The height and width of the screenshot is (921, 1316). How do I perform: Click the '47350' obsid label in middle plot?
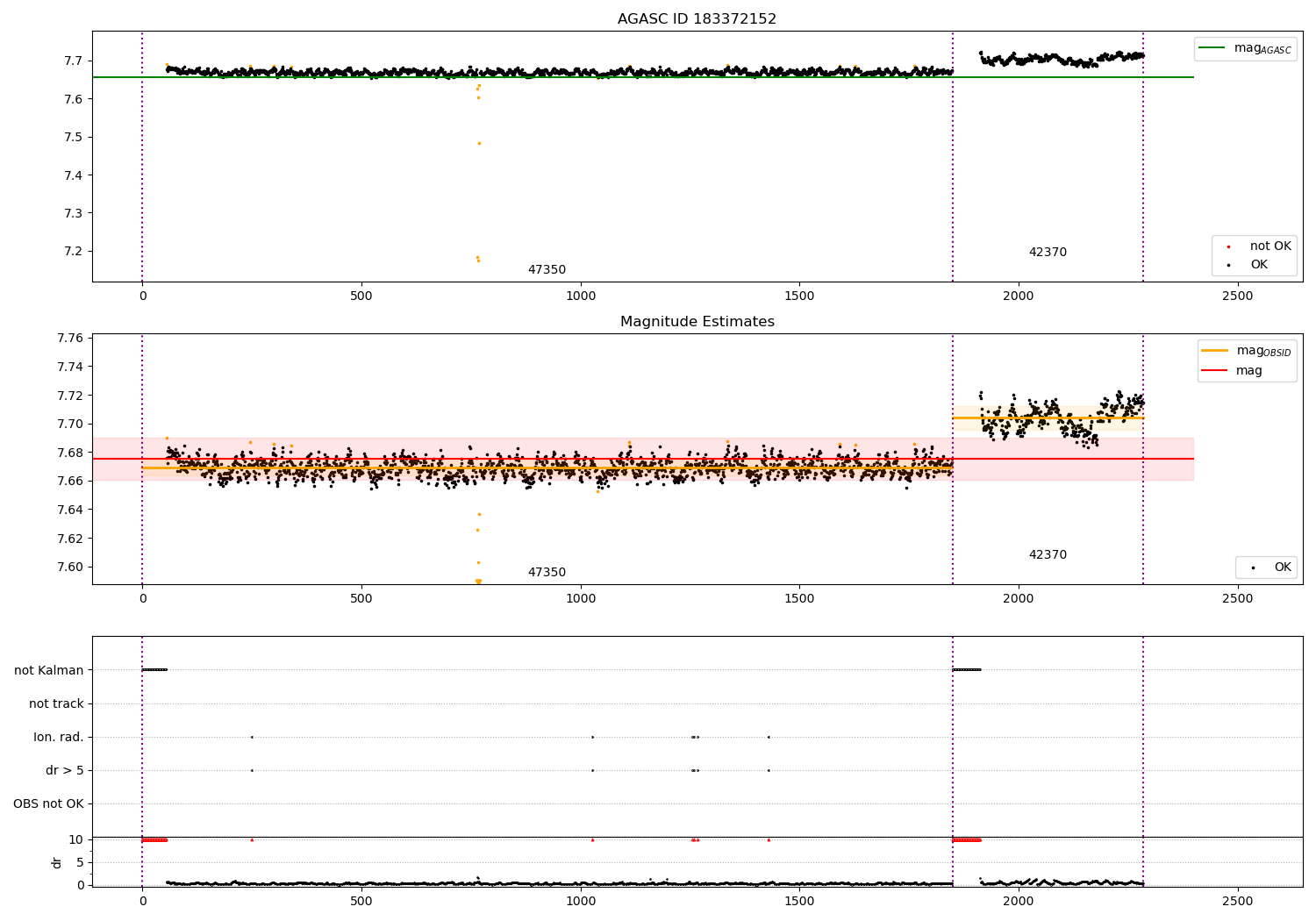547,573
